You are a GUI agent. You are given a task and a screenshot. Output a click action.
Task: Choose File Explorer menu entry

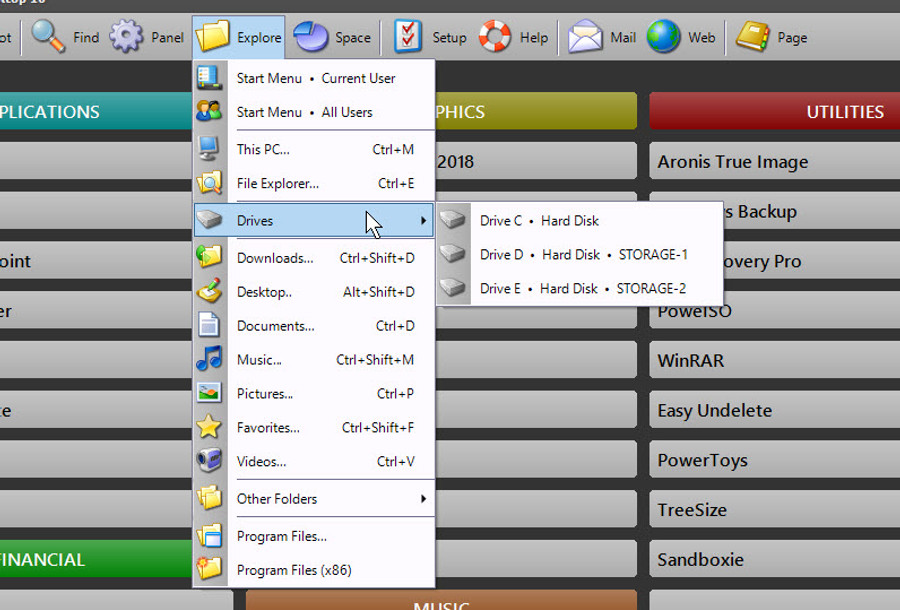click(314, 183)
